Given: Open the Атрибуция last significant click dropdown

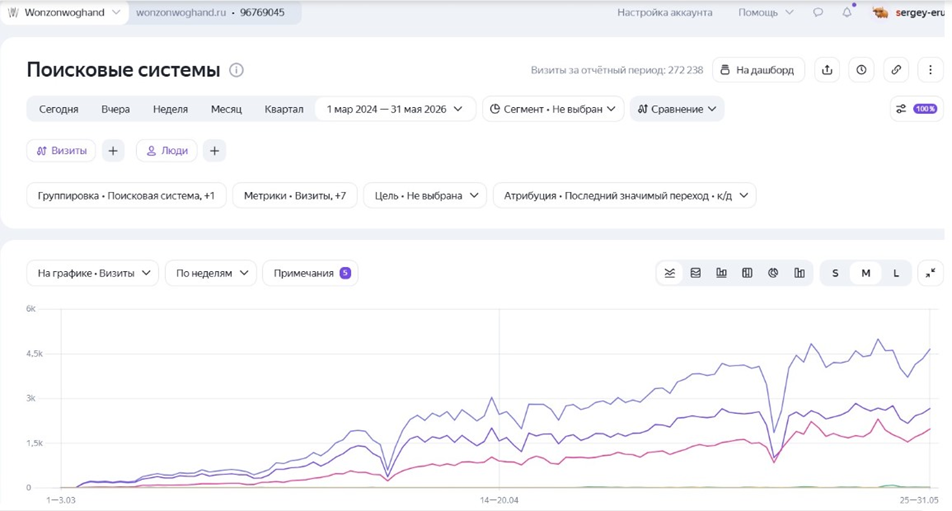Looking at the screenshot, I should 625,195.
